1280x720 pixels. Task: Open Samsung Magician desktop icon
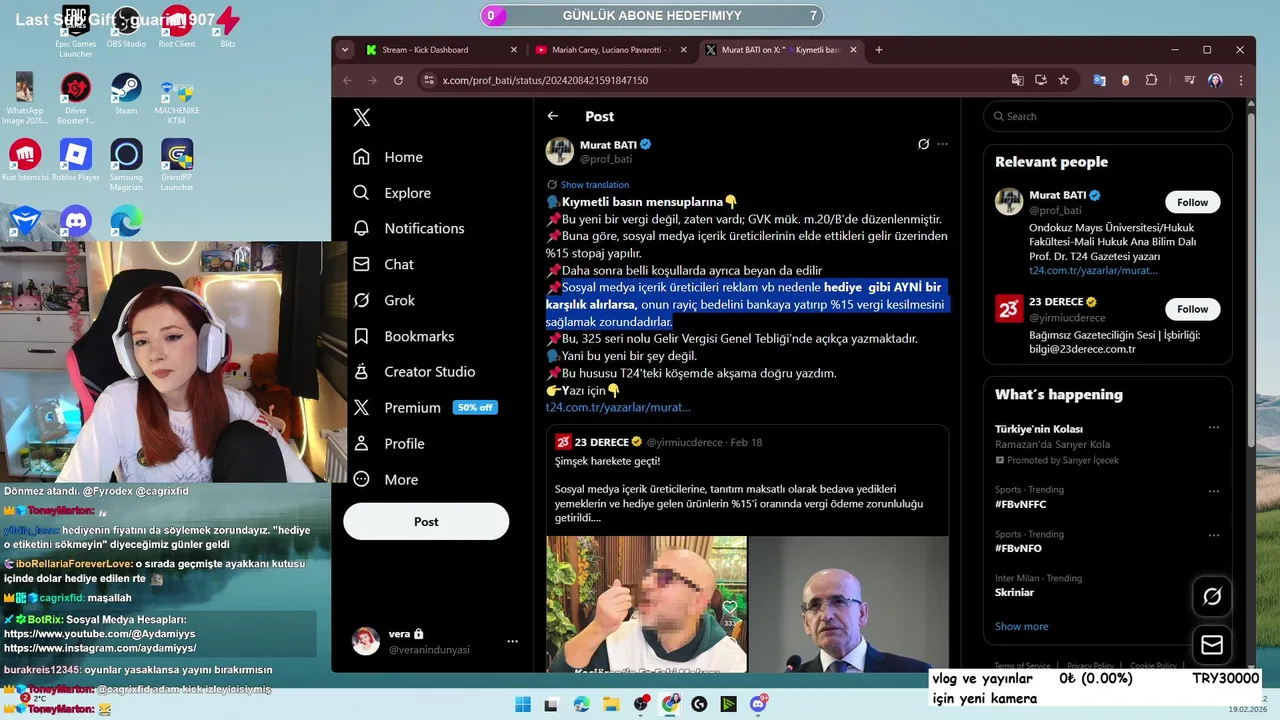pyautogui.click(x=126, y=165)
